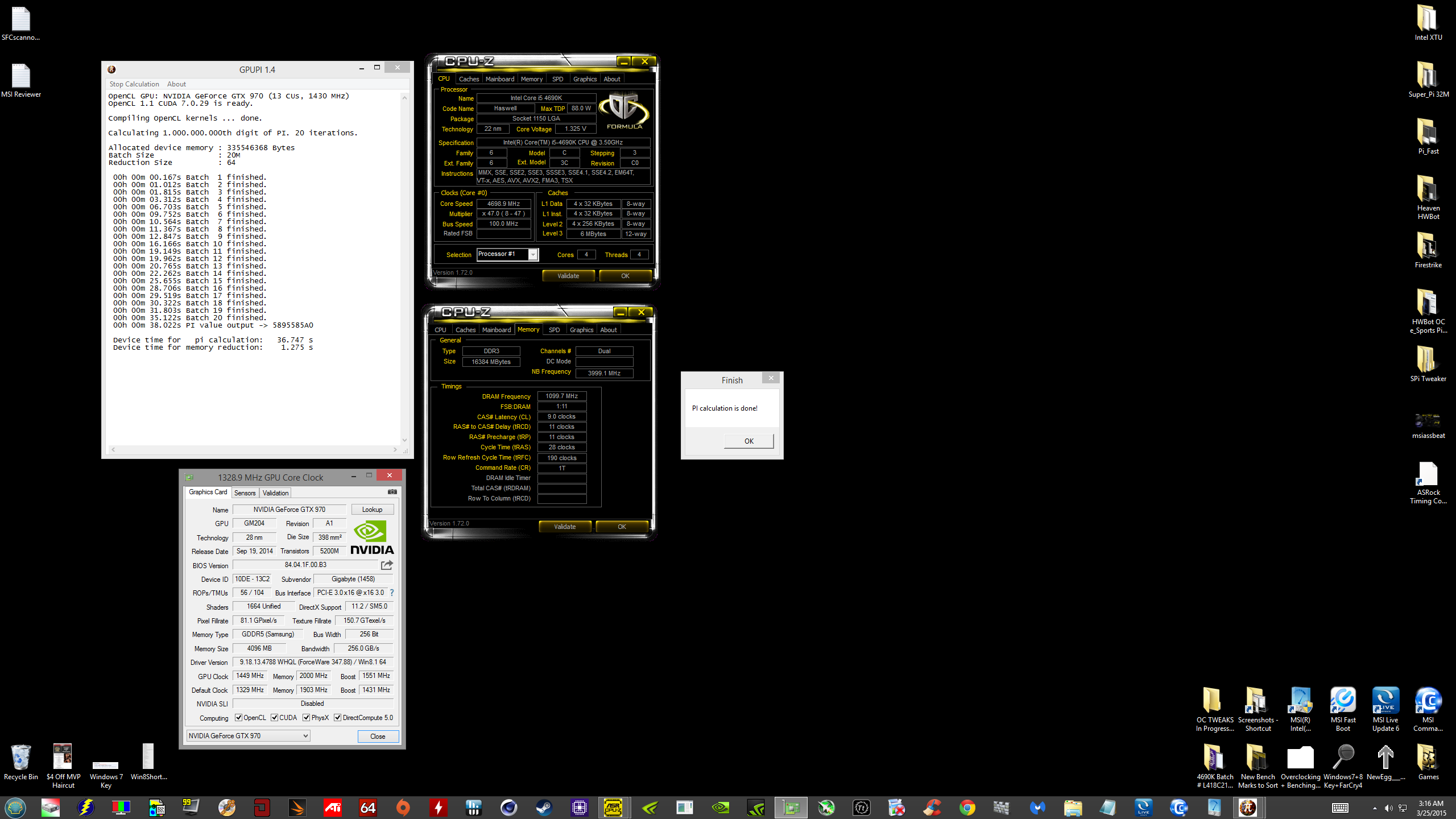Open the Games desktop folder

pyautogui.click(x=1428, y=762)
